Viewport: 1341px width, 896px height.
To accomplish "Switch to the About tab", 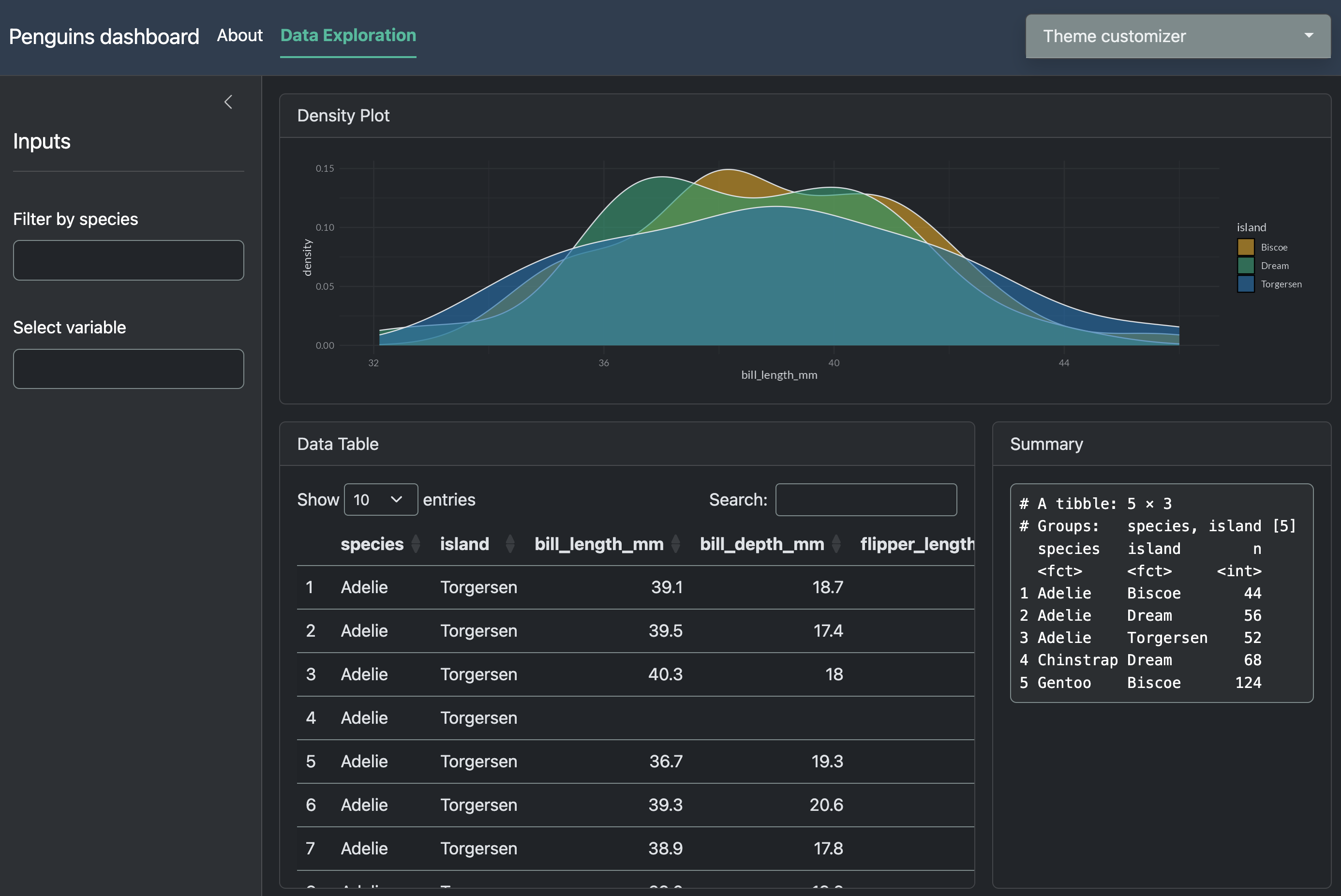I will coord(239,35).
